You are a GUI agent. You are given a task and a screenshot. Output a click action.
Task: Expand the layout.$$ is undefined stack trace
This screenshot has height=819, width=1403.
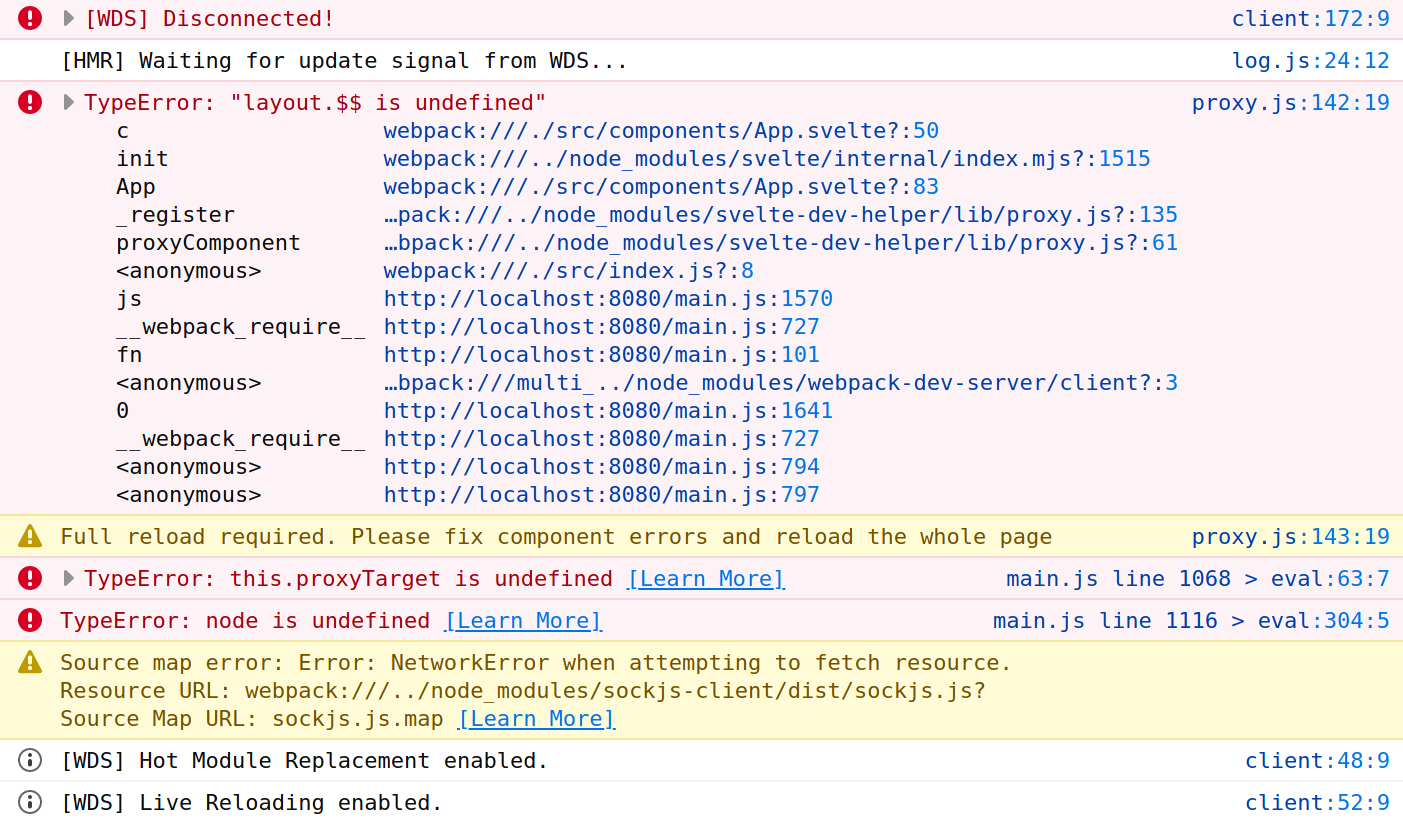pos(67,101)
